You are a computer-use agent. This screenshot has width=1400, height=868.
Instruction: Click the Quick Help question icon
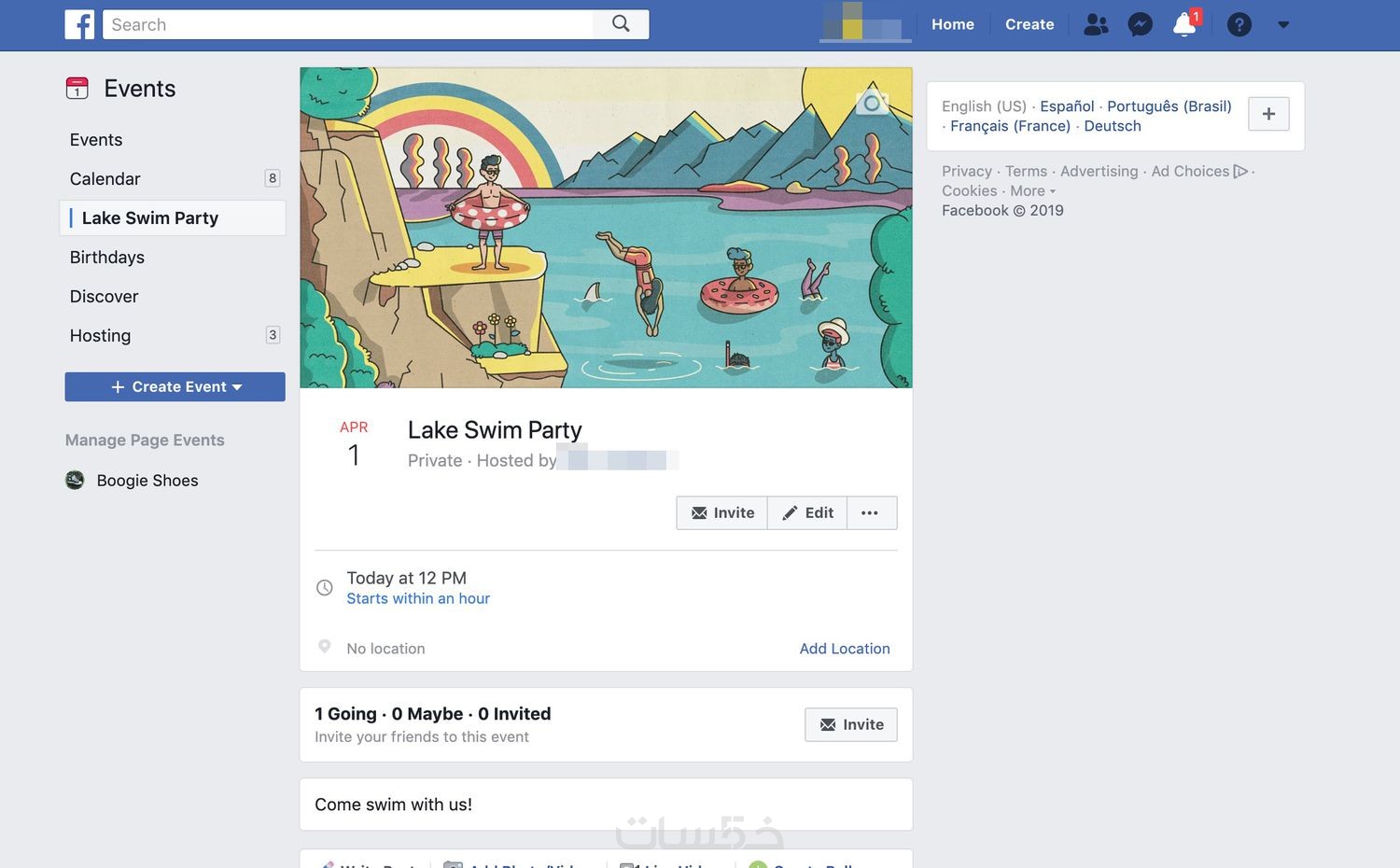point(1239,24)
